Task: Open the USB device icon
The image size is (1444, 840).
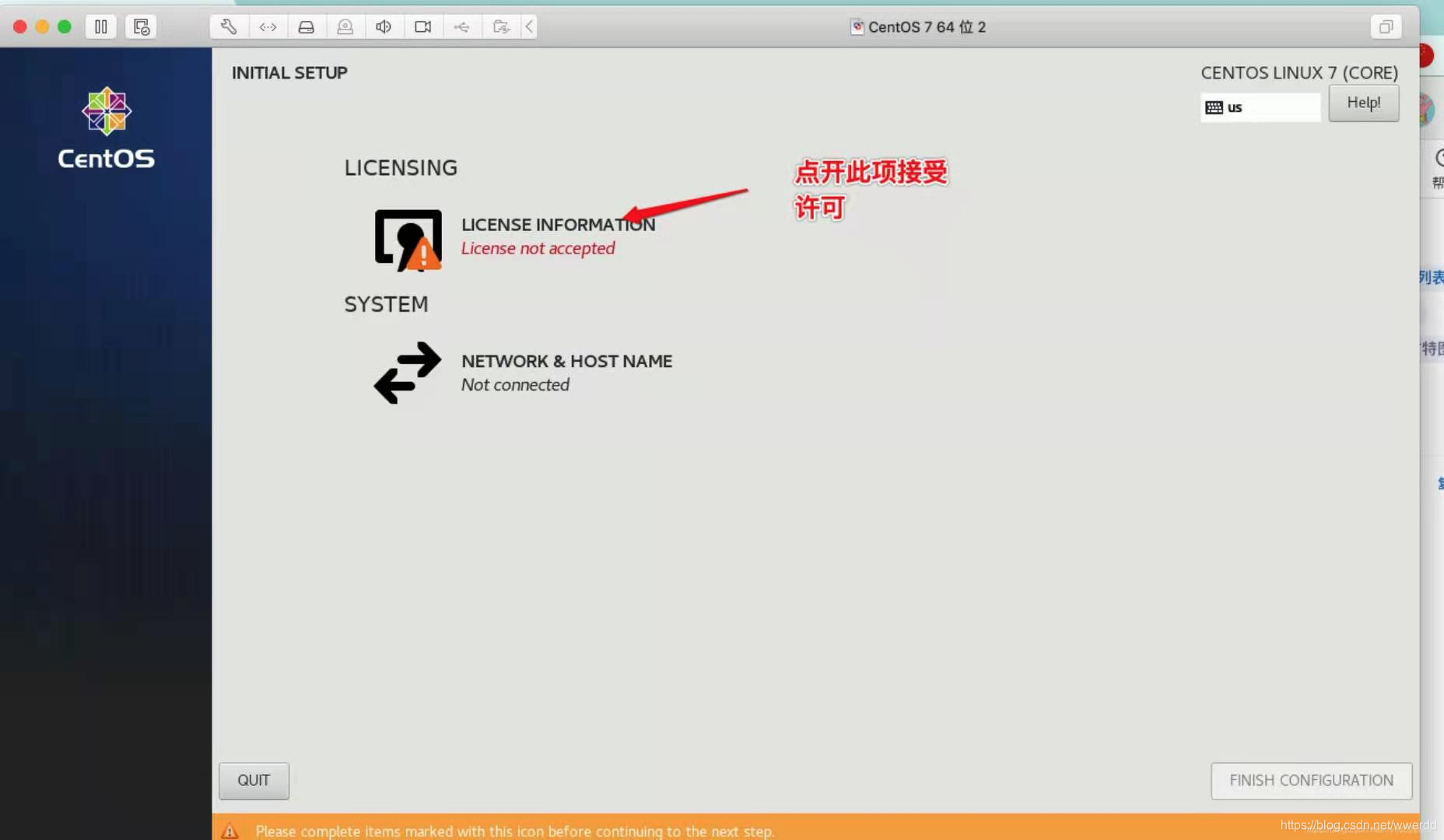Action: click(462, 27)
